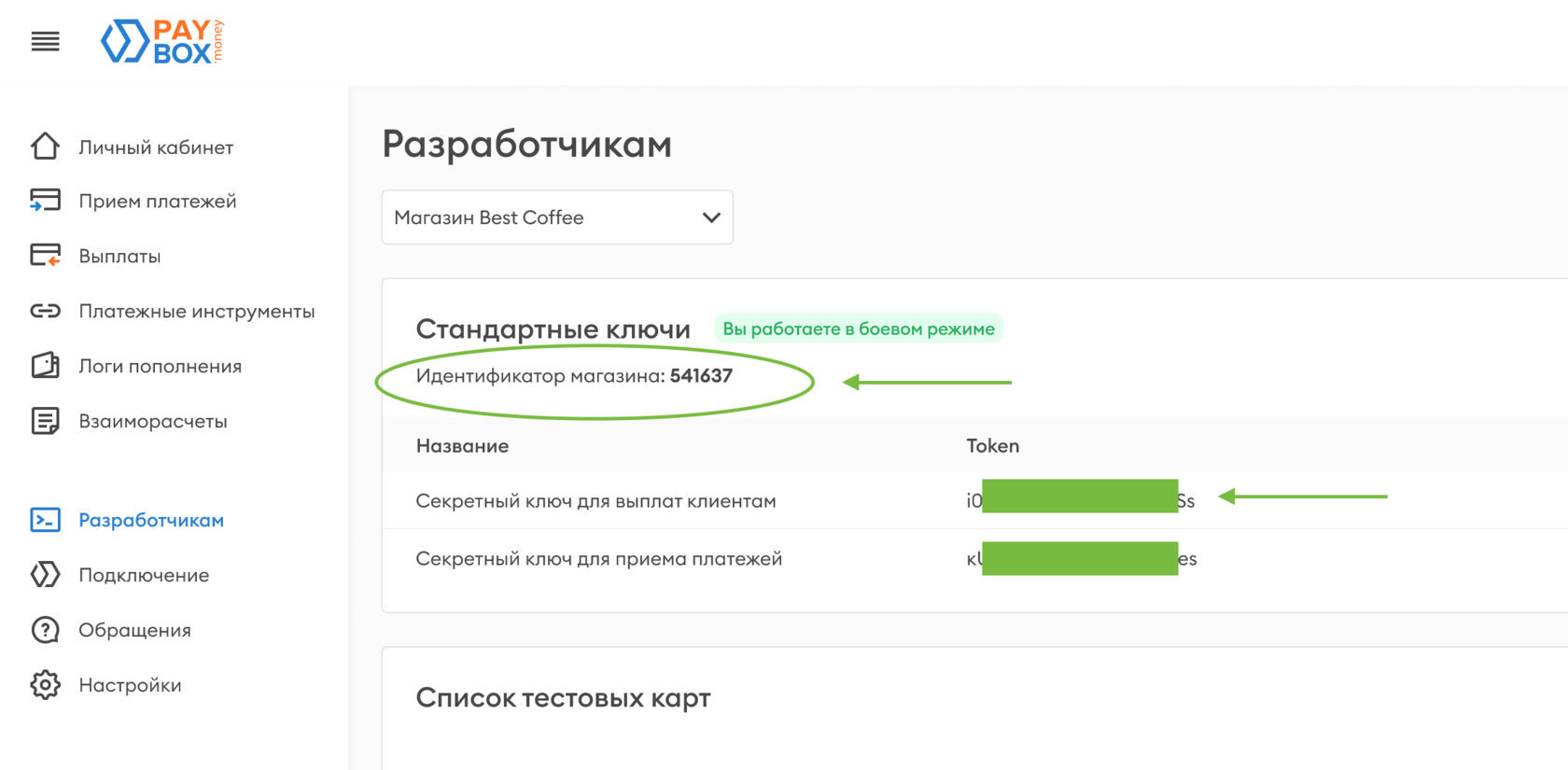Click the chevron arrow in shop selector
The image size is (1568, 770).
(711, 217)
